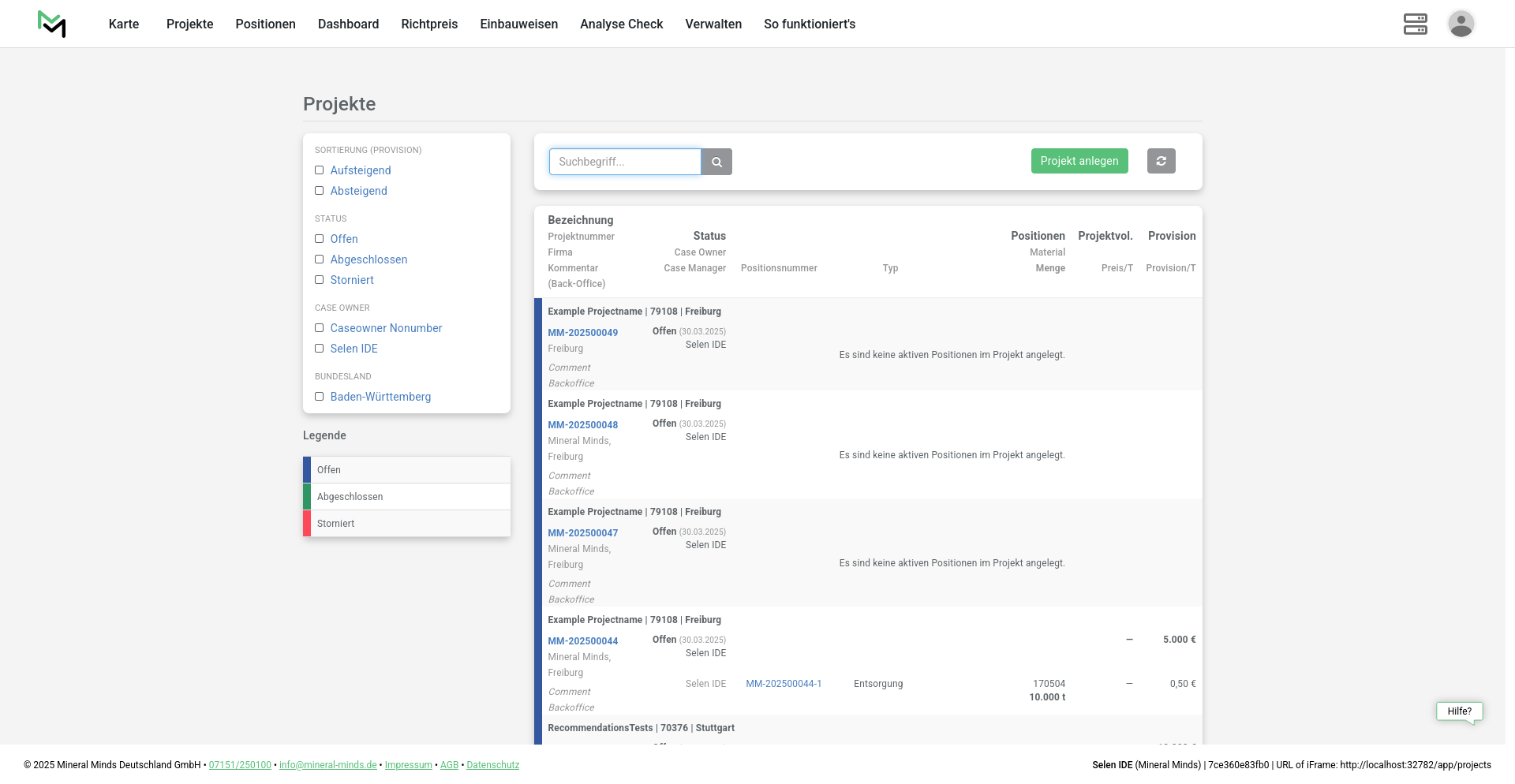
Task: Check the Selen IDE case owner filter
Action: [x=320, y=349]
